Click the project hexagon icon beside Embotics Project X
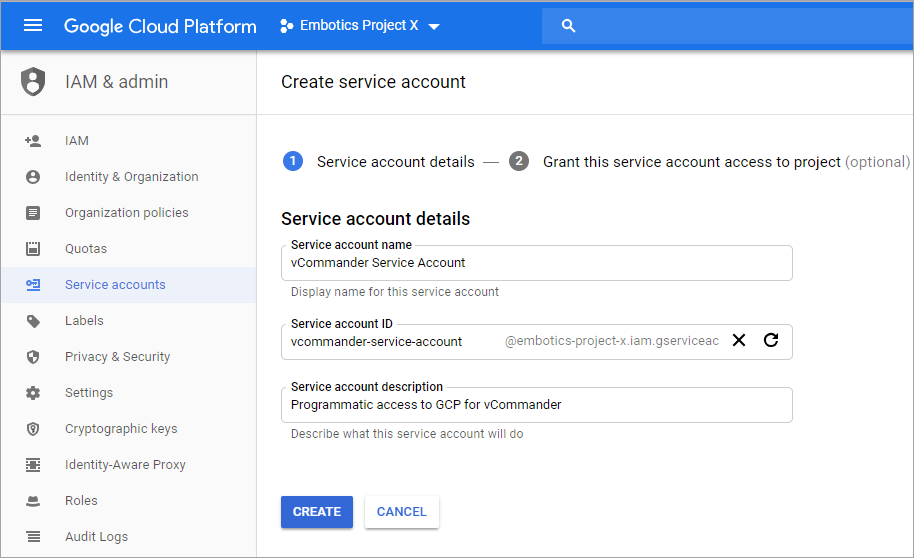The height and width of the screenshot is (558, 914). pyautogui.click(x=286, y=26)
